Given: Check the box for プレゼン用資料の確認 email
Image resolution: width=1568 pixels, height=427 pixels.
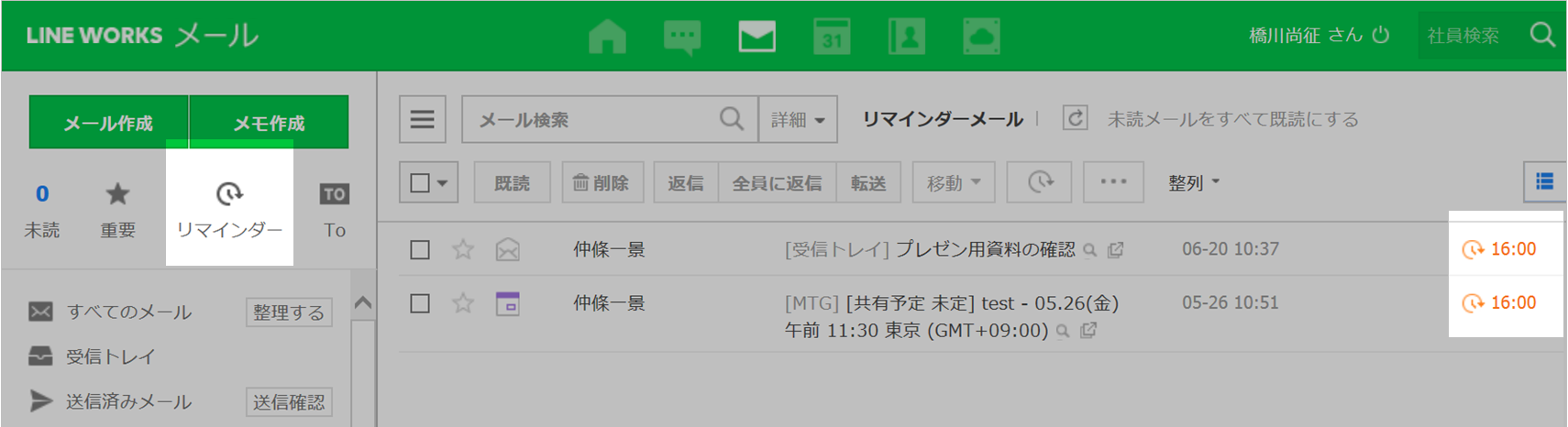Looking at the screenshot, I should (x=420, y=249).
